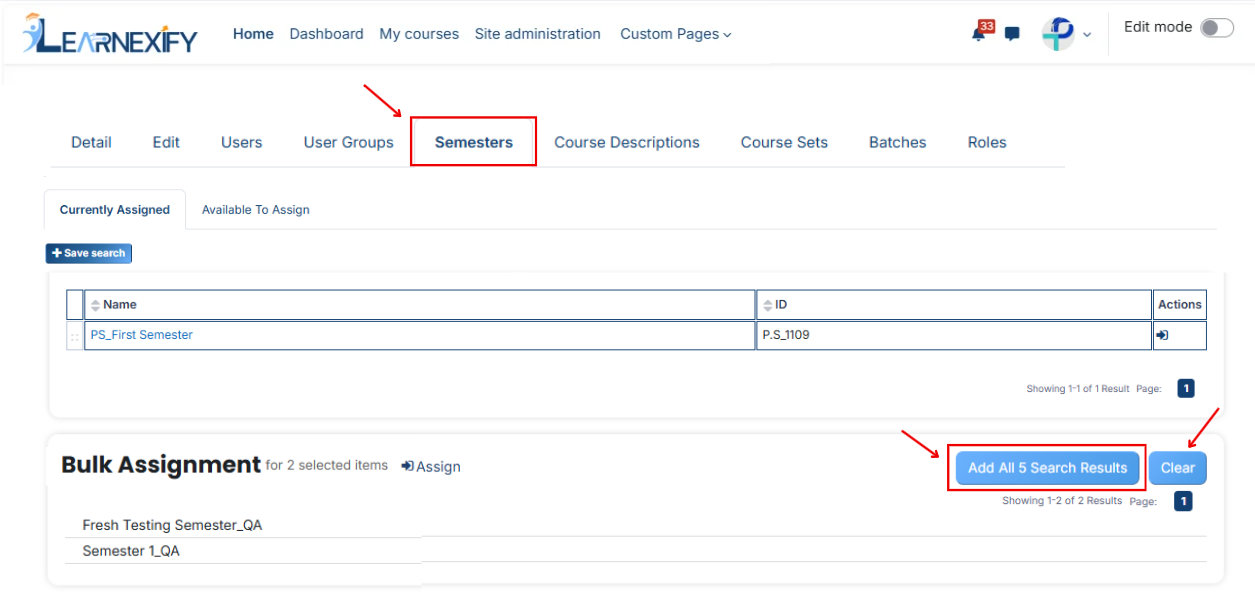Open the Batches tab
The height and width of the screenshot is (597, 1255).
coord(898,142)
